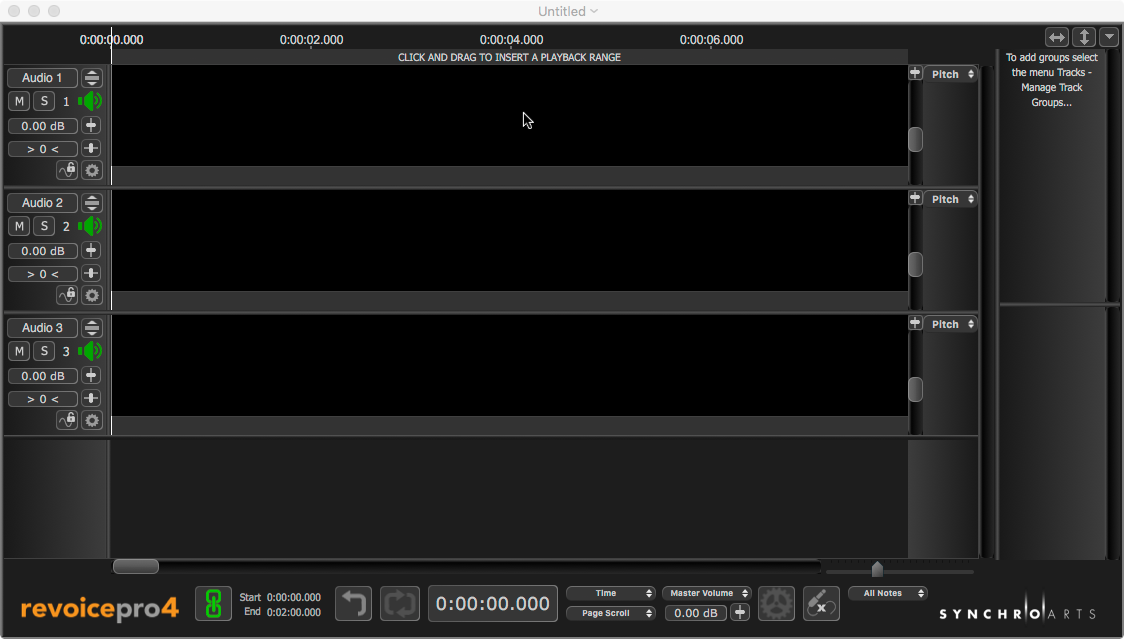Click the horizontal zoom slider handle

coord(877,569)
